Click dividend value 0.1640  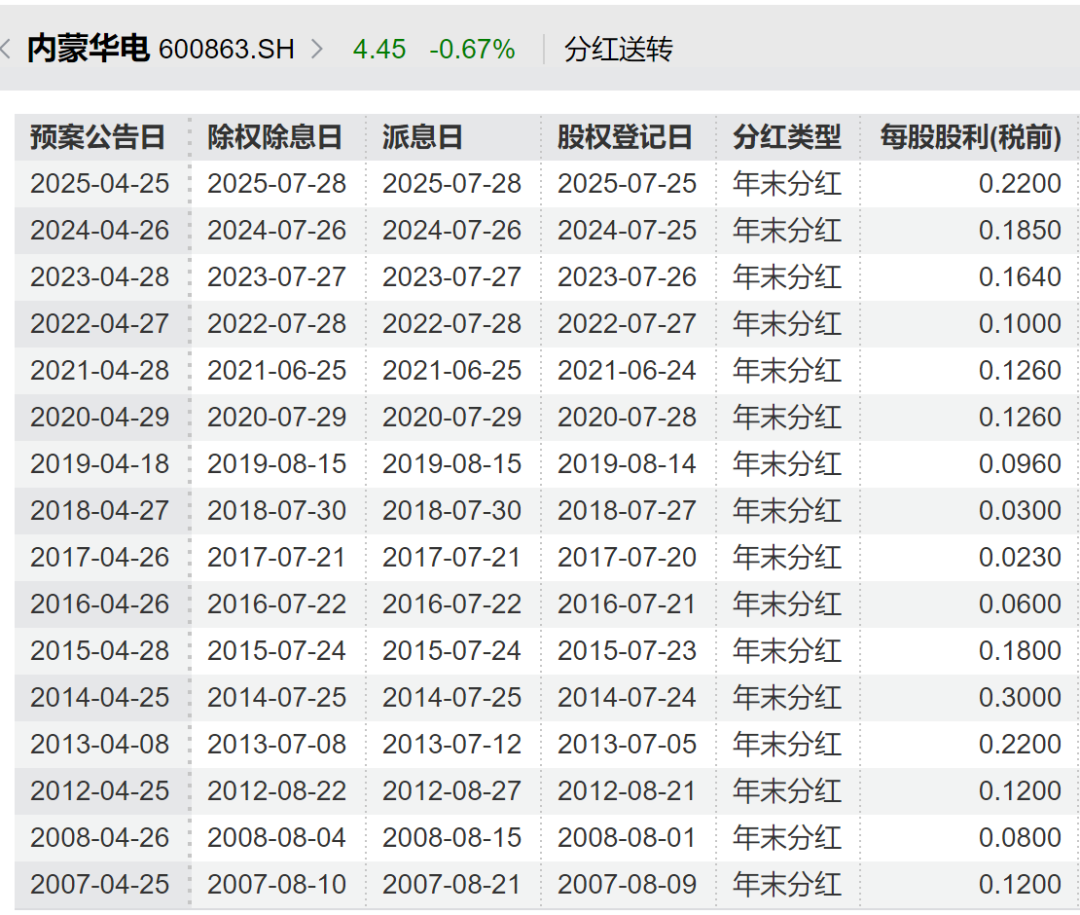coord(1020,277)
